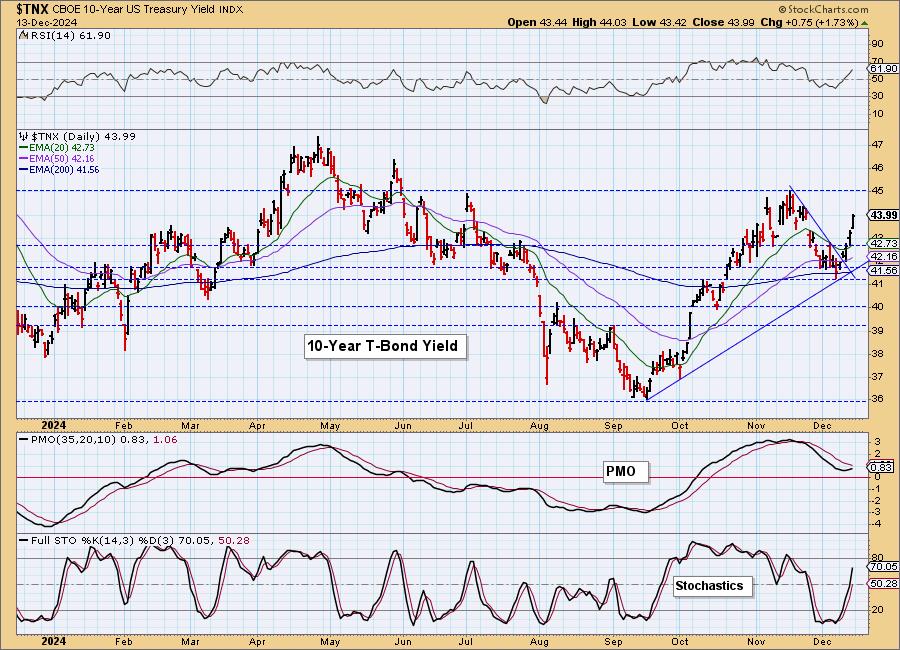This screenshot has height=650, width=900.
Task: Click the Stochastics annotation box
Action: coord(711,586)
